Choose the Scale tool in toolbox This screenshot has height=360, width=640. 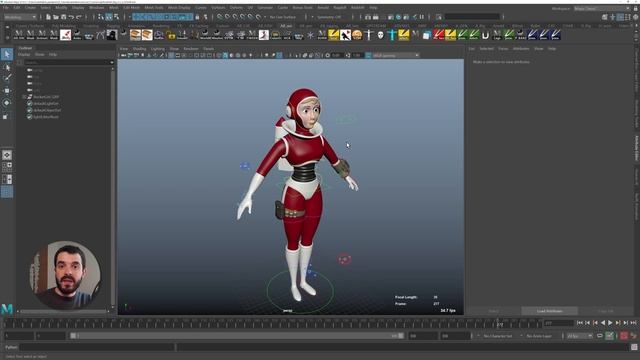(6, 116)
